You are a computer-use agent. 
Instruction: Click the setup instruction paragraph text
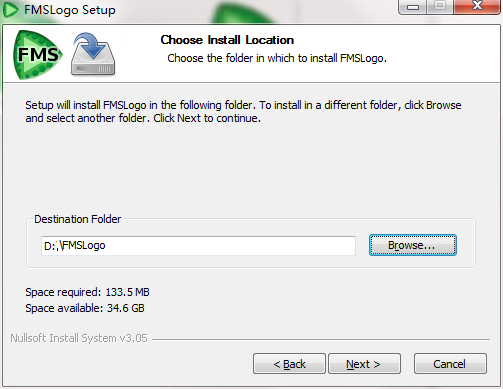(243, 111)
